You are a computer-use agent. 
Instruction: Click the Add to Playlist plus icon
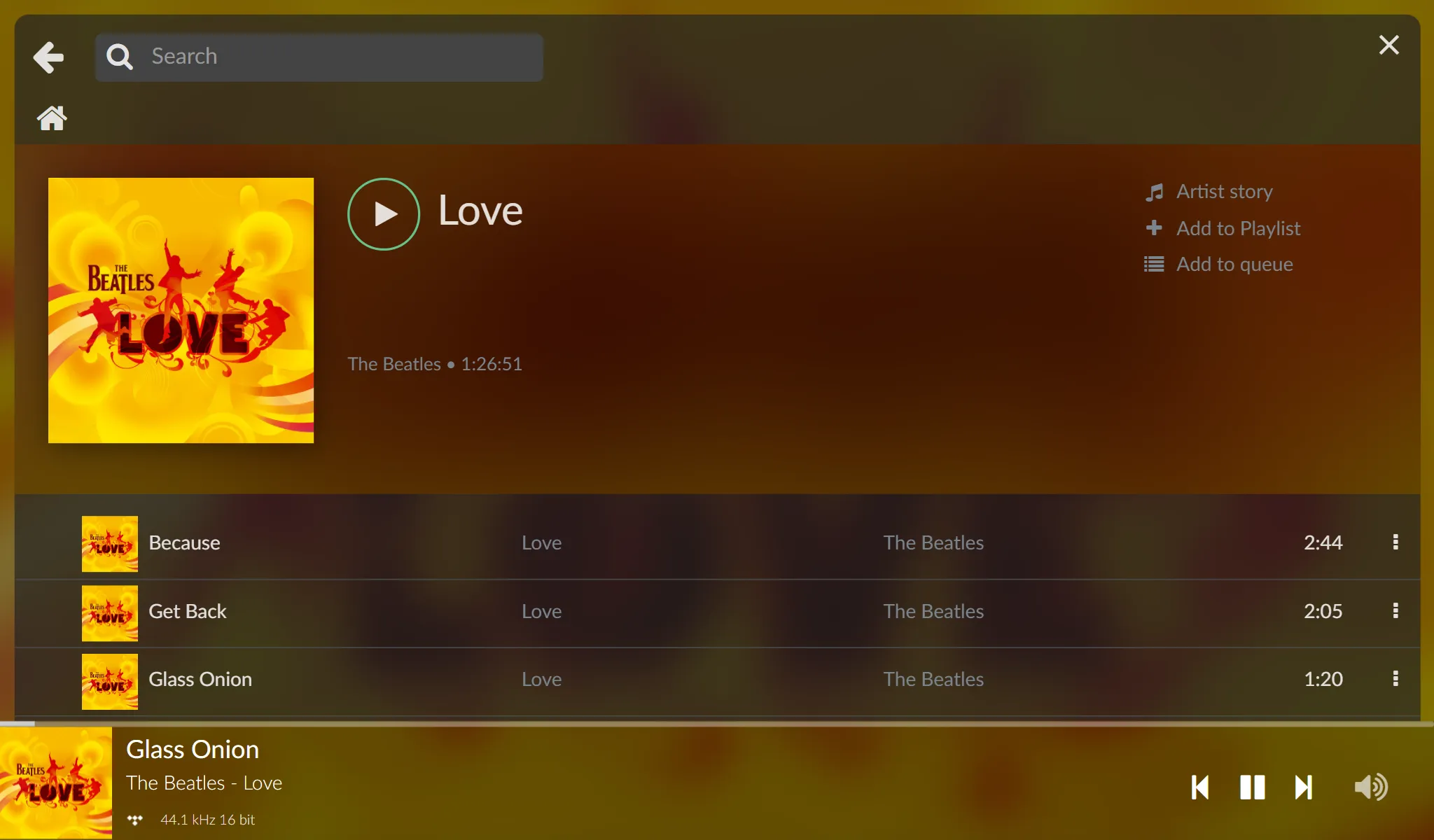coord(1155,227)
